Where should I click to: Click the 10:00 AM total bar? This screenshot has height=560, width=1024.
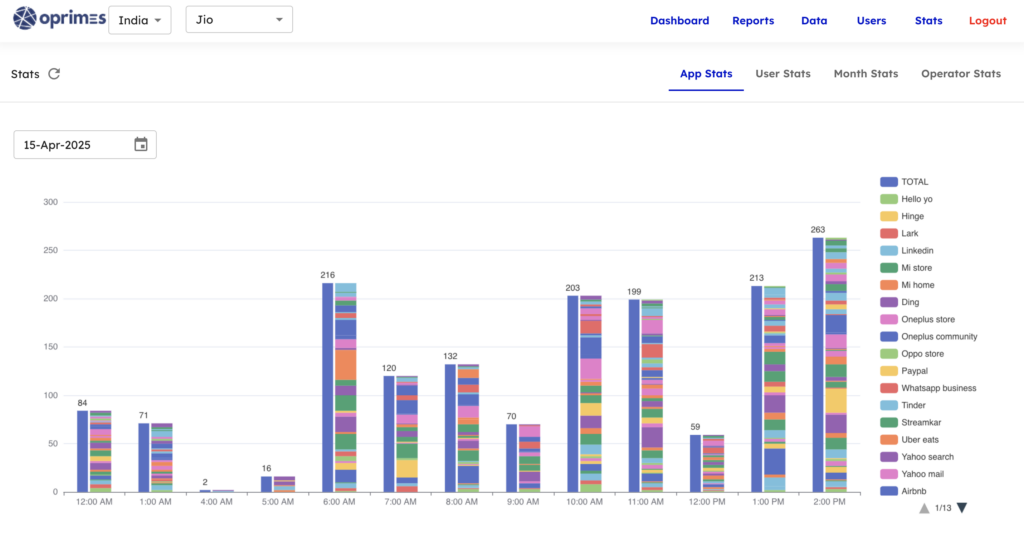click(x=573, y=394)
